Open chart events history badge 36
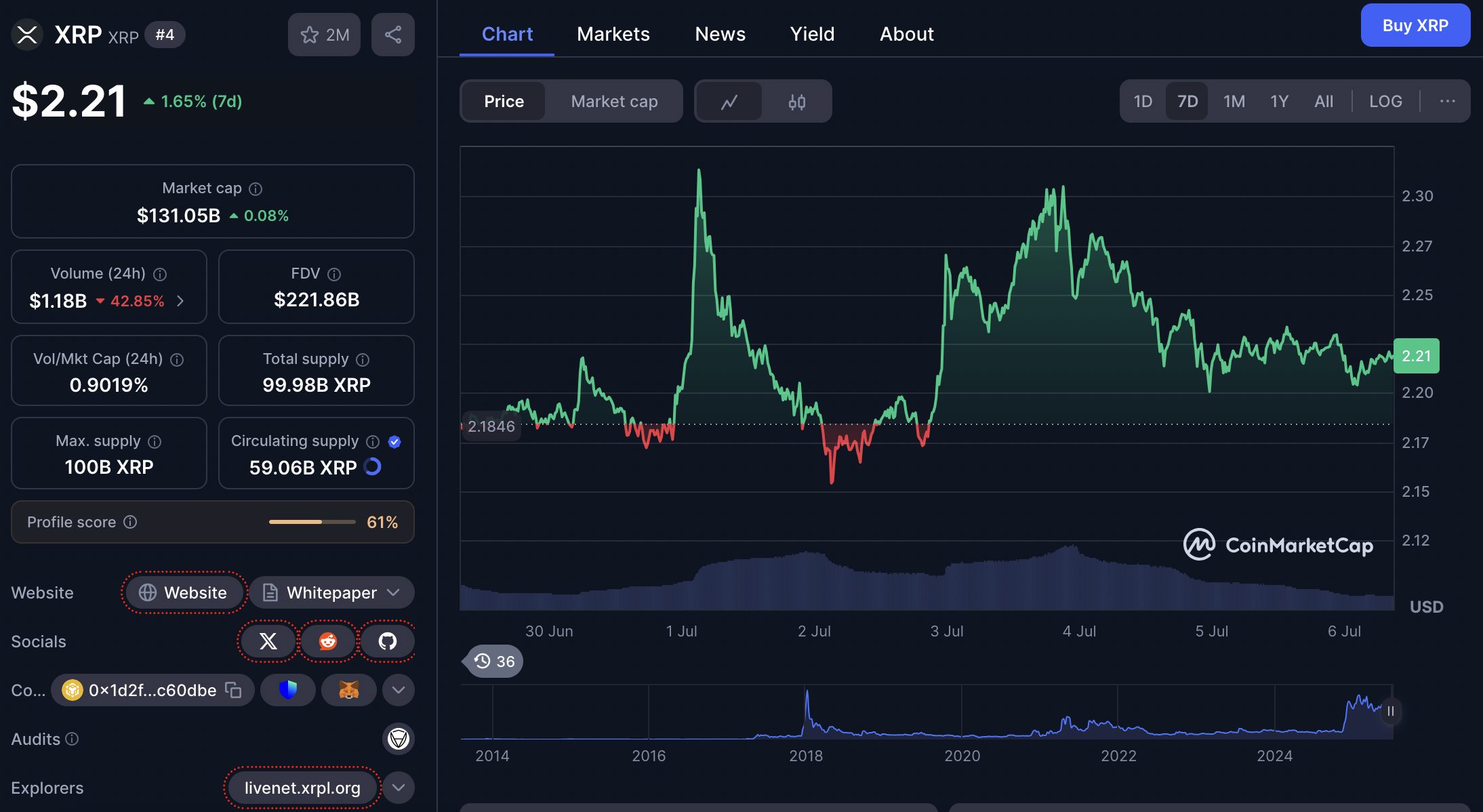This screenshot has width=1483, height=812. 495,661
